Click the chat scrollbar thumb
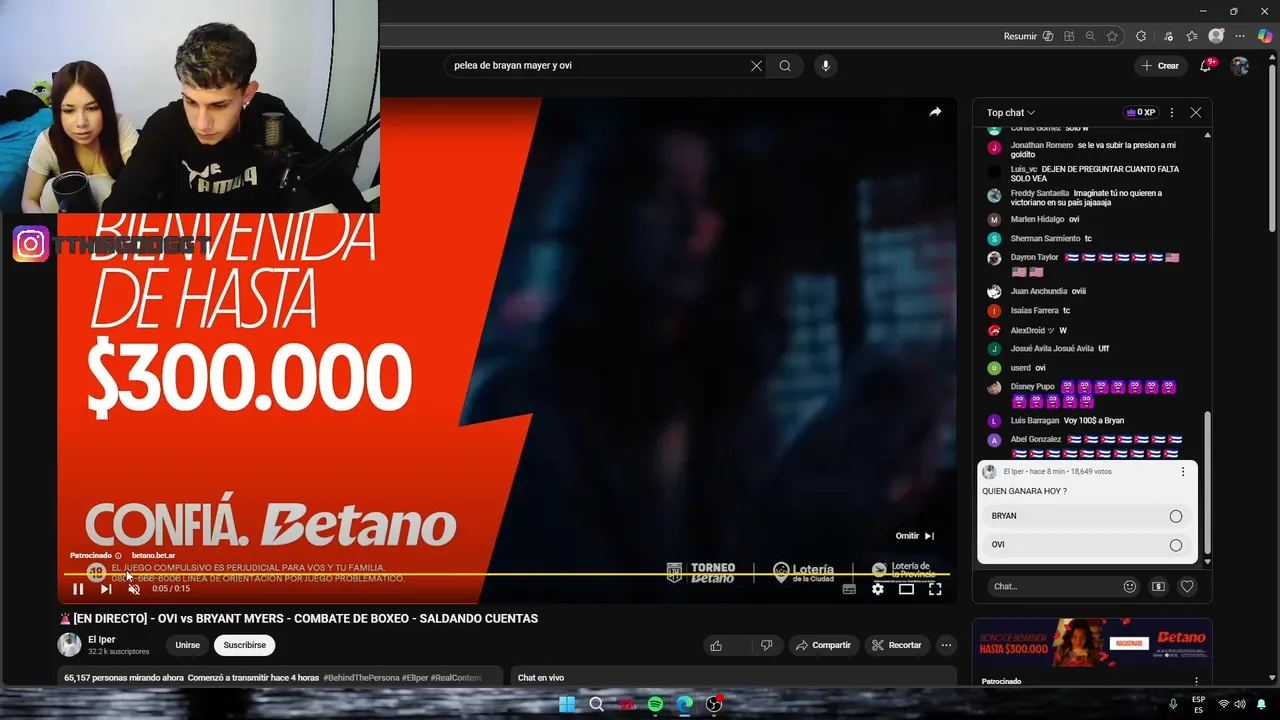The height and width of the screenshot is (720, 1280). [x=1207, y=480]
